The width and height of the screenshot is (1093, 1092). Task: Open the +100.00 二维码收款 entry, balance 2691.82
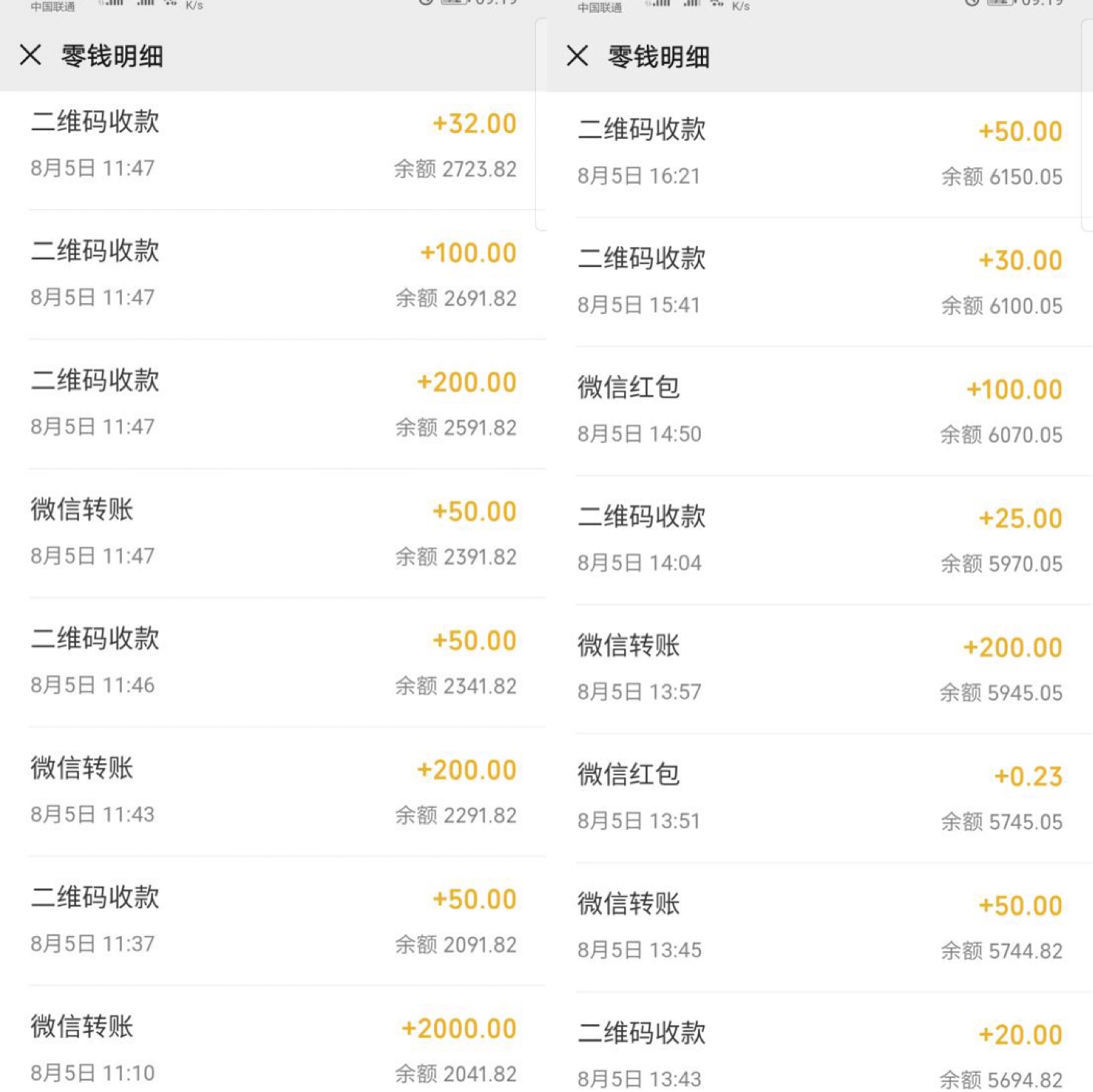[x=273, y=274]
